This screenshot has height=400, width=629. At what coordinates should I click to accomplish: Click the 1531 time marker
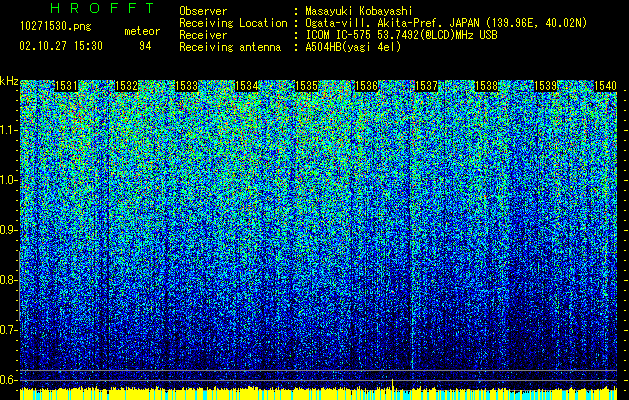[66, 86]
